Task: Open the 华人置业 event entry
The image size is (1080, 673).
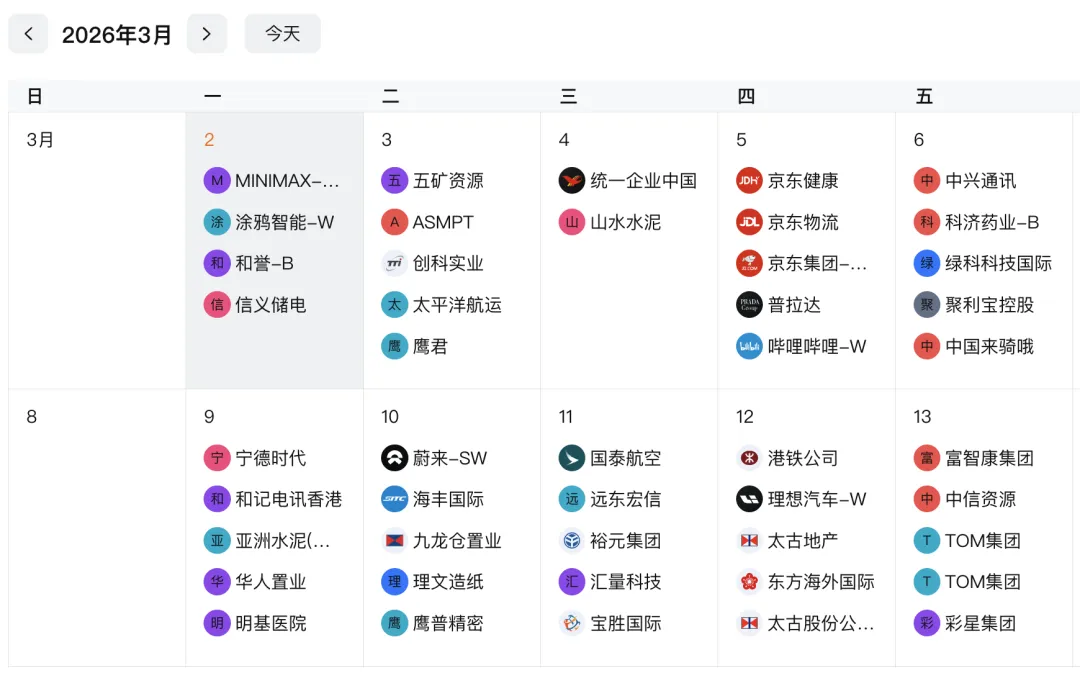Action: [x=256, y=582]
